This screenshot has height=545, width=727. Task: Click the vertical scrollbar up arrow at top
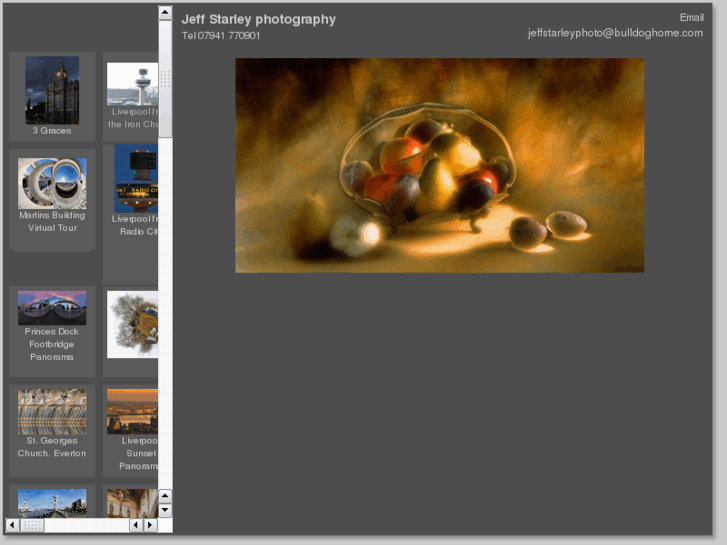click(165, 13)
